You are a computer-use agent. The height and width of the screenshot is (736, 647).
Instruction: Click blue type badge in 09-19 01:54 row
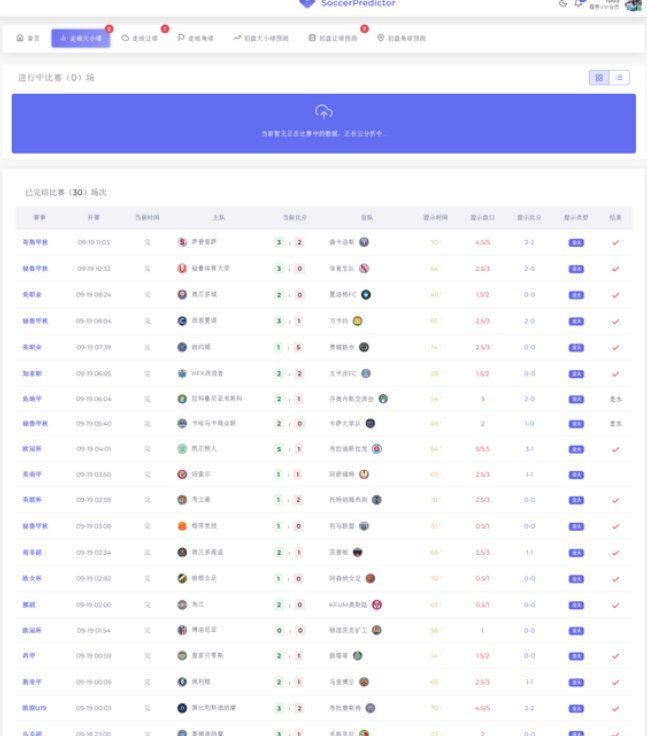576,631
